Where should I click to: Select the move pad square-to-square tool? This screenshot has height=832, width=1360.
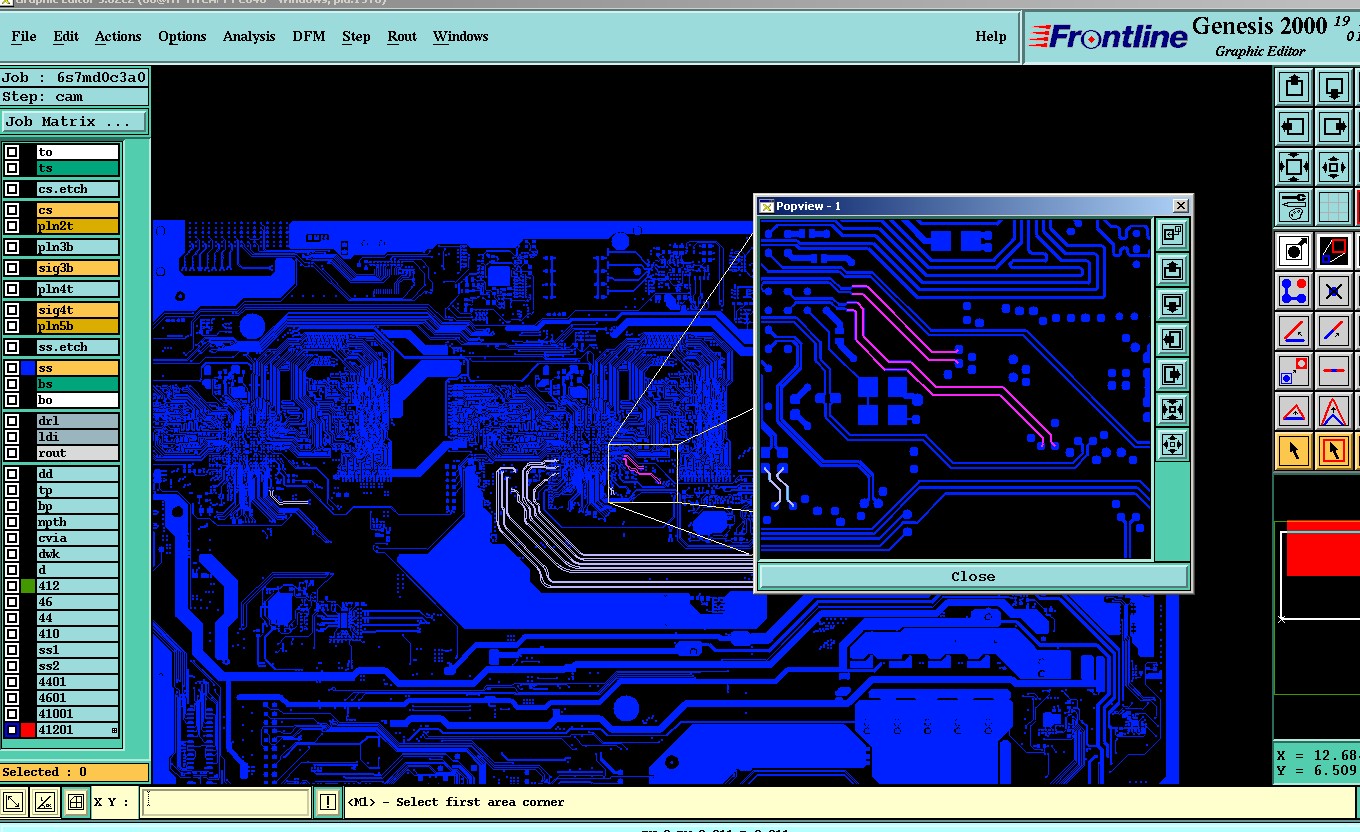(1294, 371)
